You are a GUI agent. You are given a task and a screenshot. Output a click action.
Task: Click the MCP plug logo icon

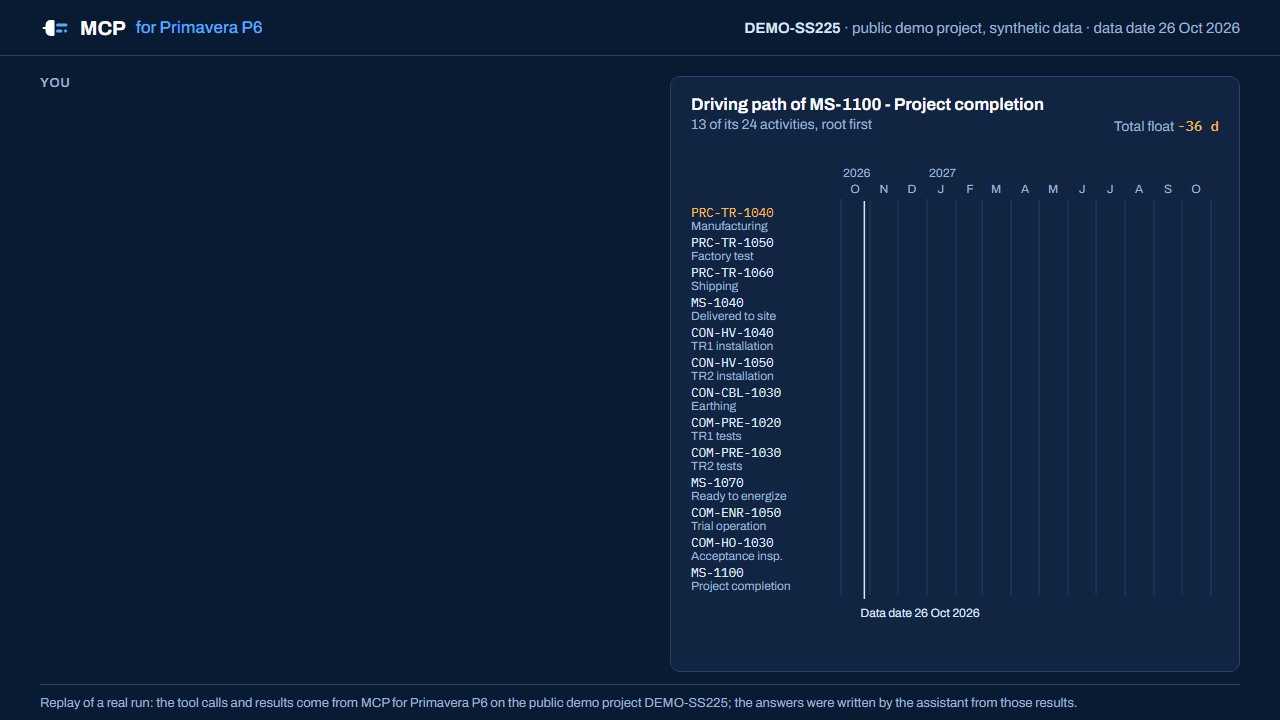coord(55,28)
